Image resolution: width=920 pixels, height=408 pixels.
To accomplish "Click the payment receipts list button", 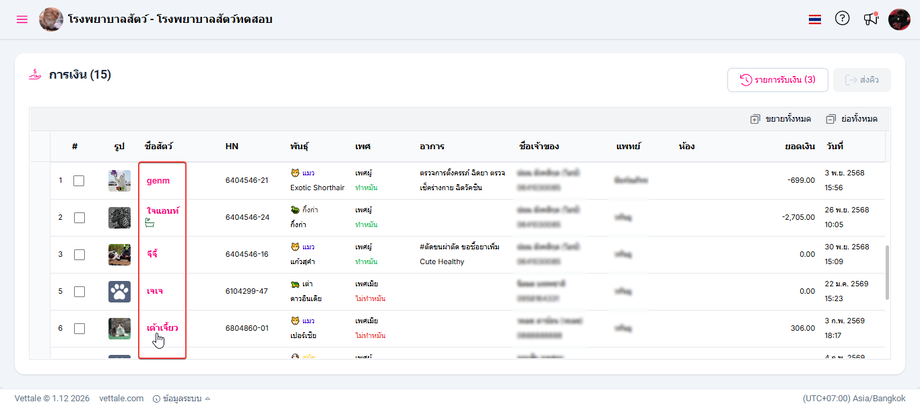I will click(777, 80).
